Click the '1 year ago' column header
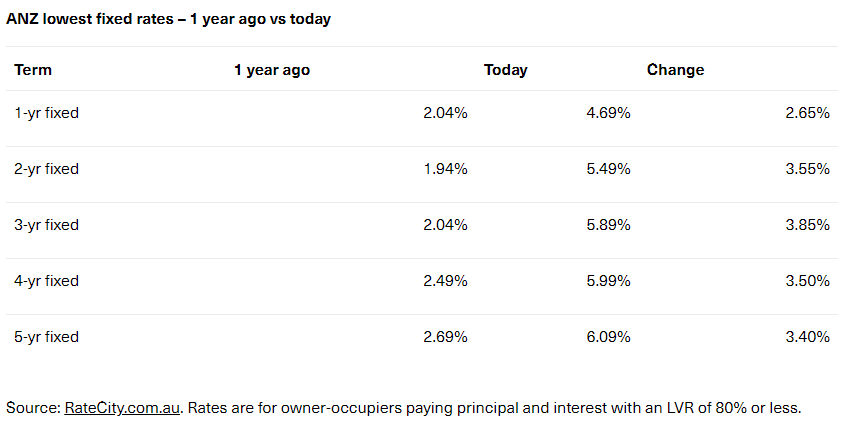Screen dimensions: 856x430 [x=272, y=70]
